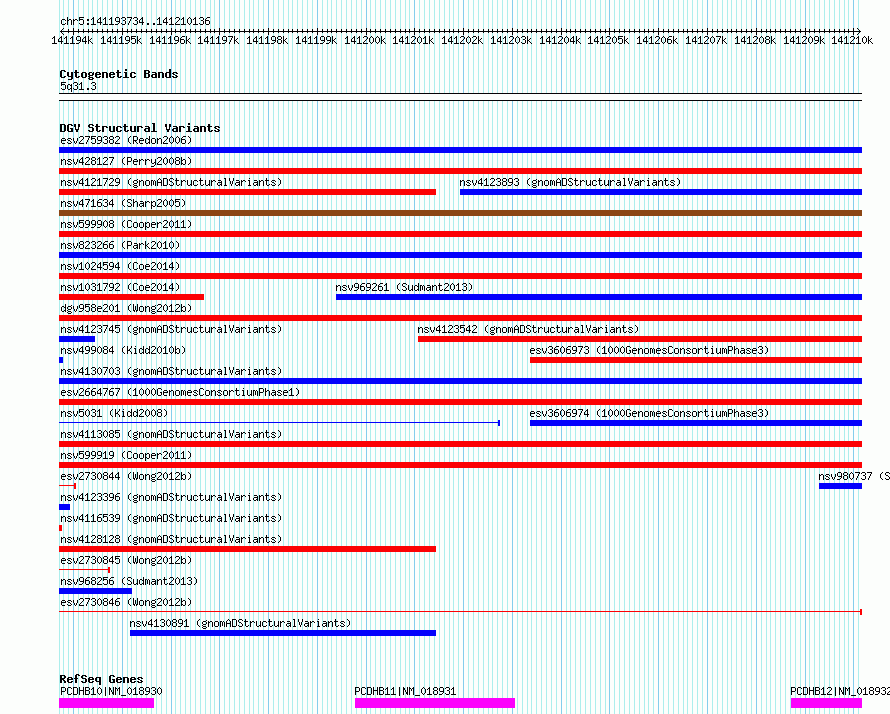
Task: Click the 141206k ruler label
Action: (x=657, y=40)
